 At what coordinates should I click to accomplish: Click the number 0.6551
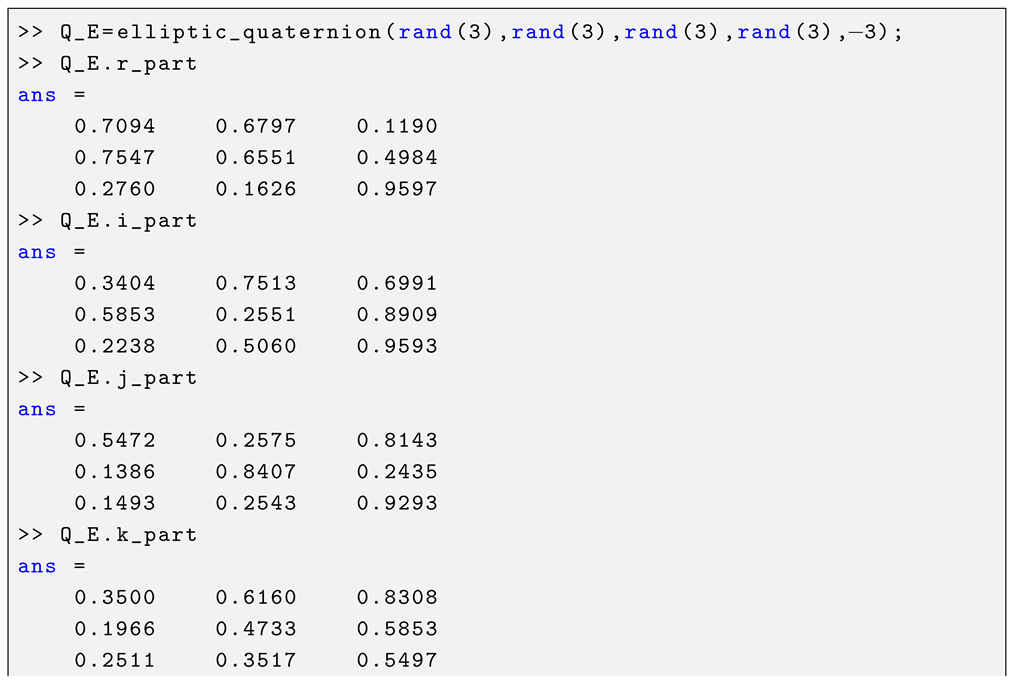256,158
